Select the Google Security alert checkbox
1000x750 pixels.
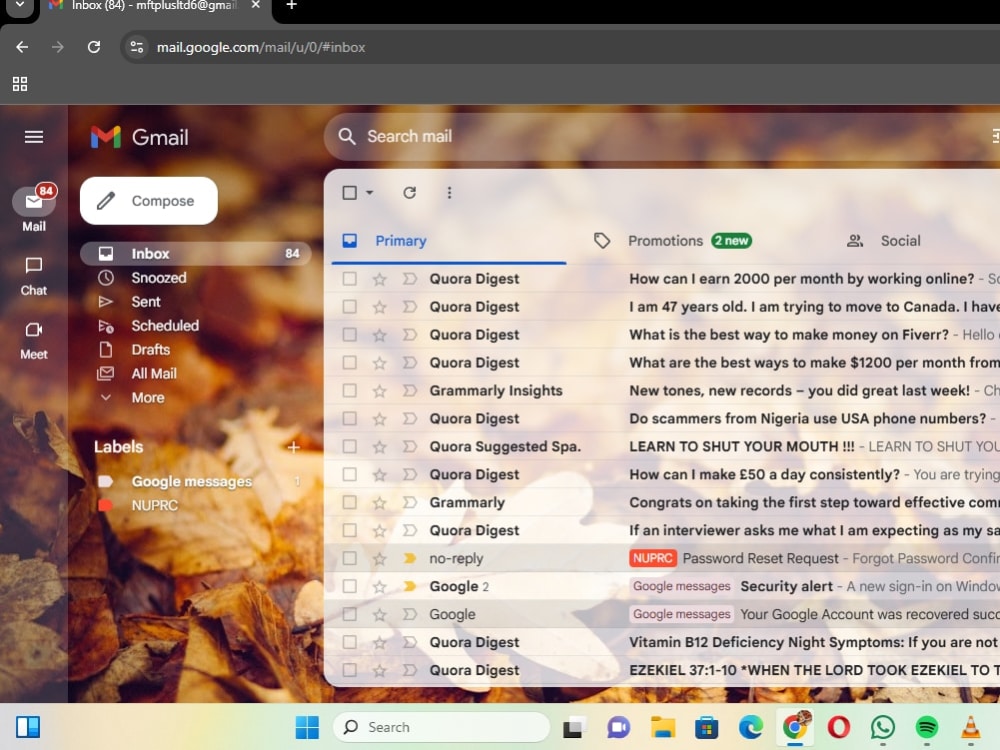tap(349, 586)
